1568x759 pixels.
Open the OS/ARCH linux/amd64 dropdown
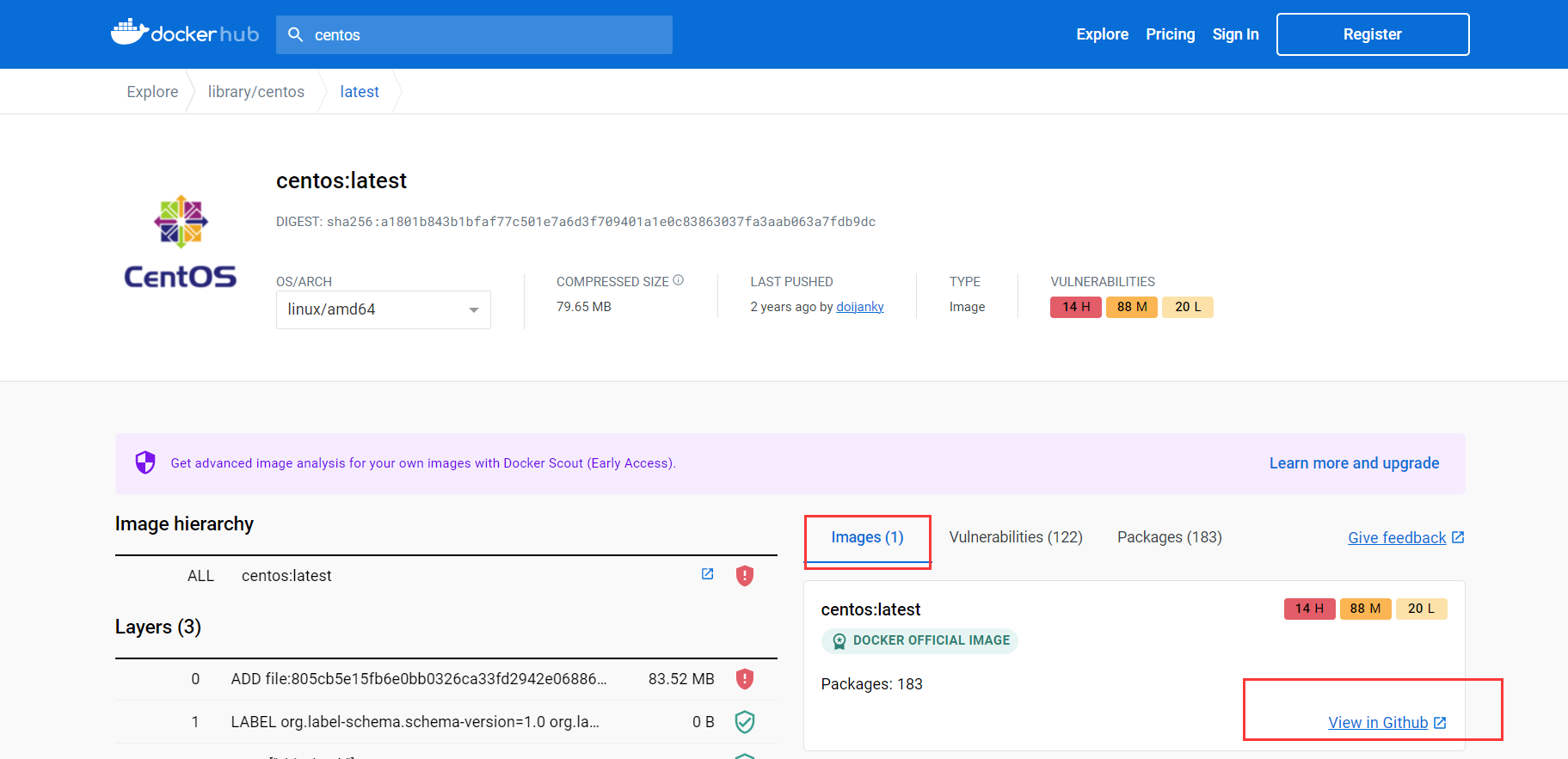click(x=384, y=309)
